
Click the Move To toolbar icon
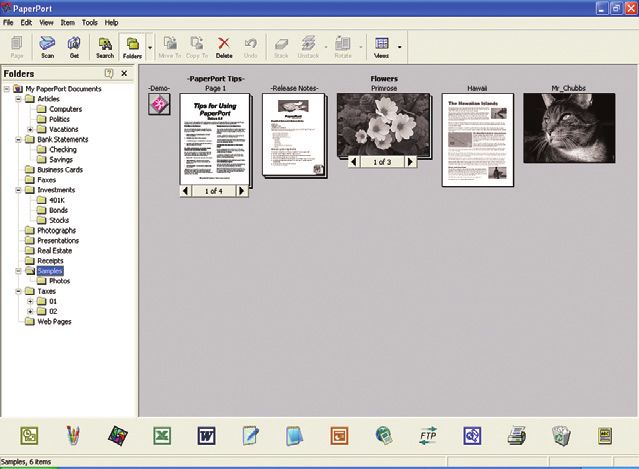170,47
